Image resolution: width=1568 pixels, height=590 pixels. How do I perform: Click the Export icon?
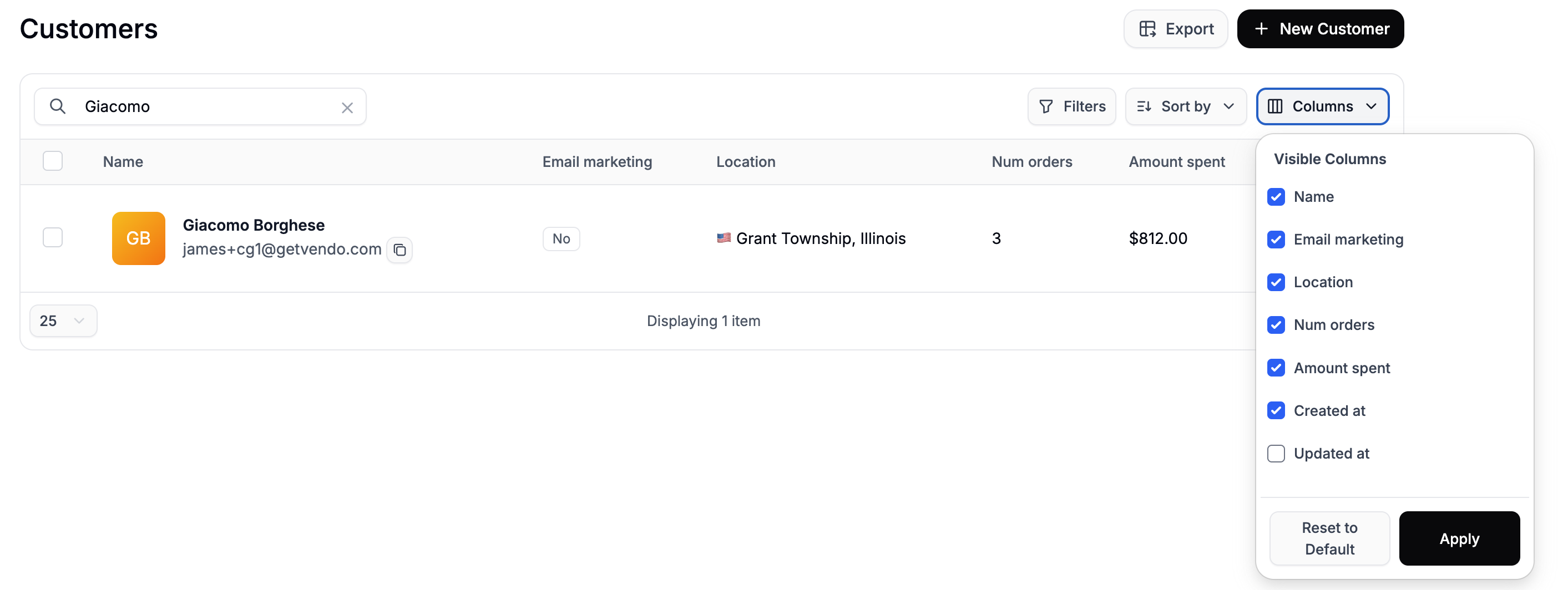(x=1148, y=28)
